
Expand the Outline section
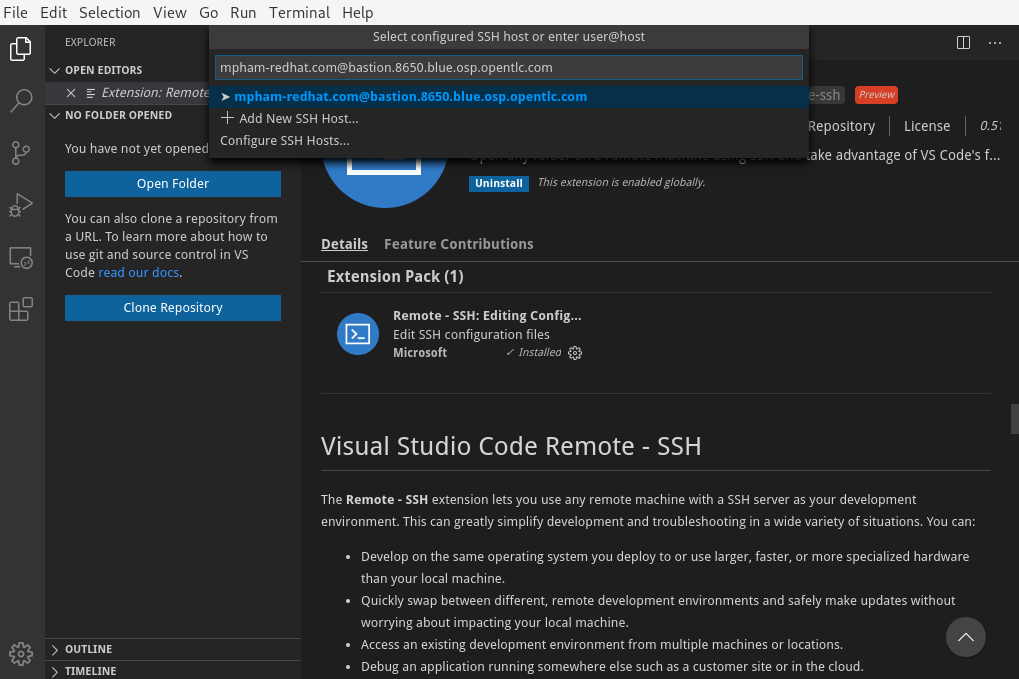[55, 649]
